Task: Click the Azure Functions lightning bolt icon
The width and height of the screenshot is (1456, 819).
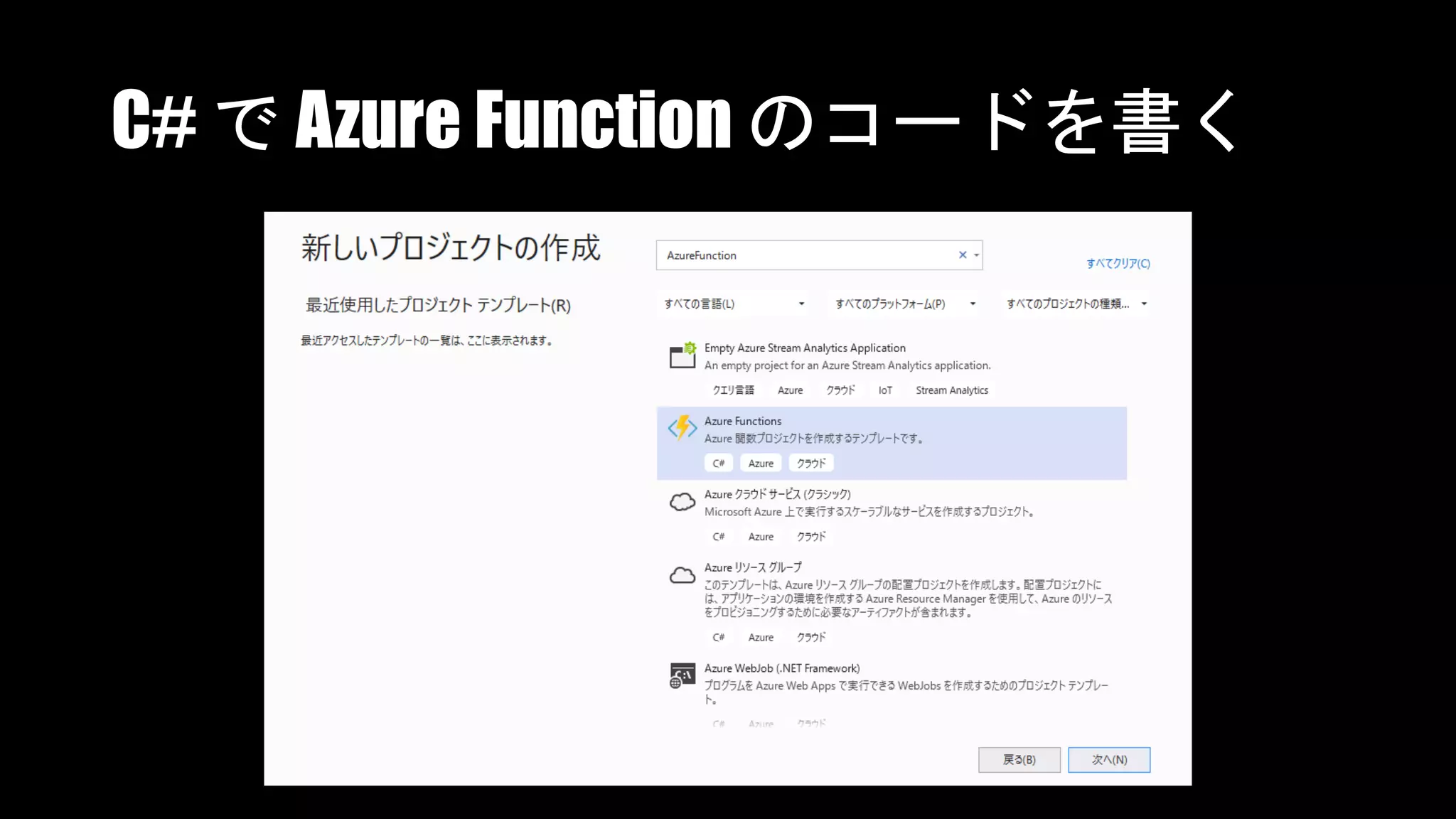Action: [682, 427]
